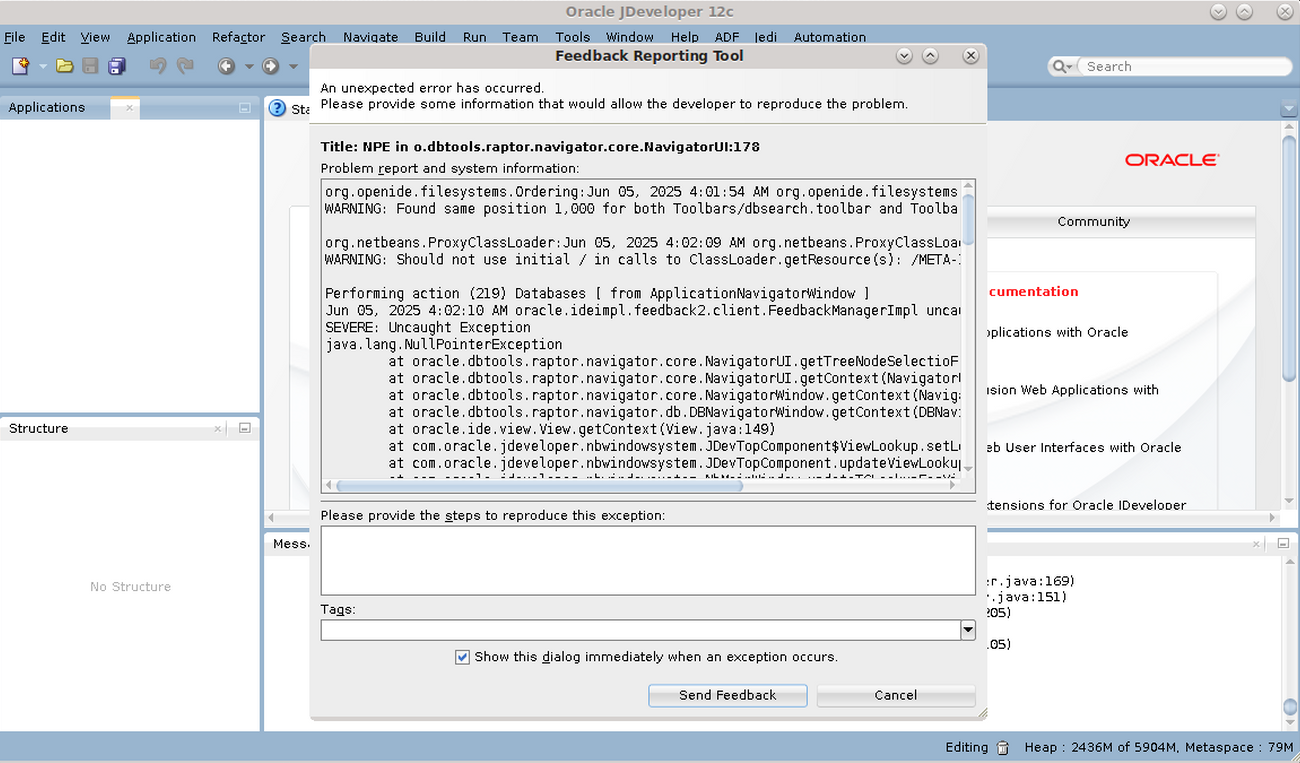Open the editor tab list dropdown arrow
Screen dimensions: 1300x763
[x=1288, y=108]
